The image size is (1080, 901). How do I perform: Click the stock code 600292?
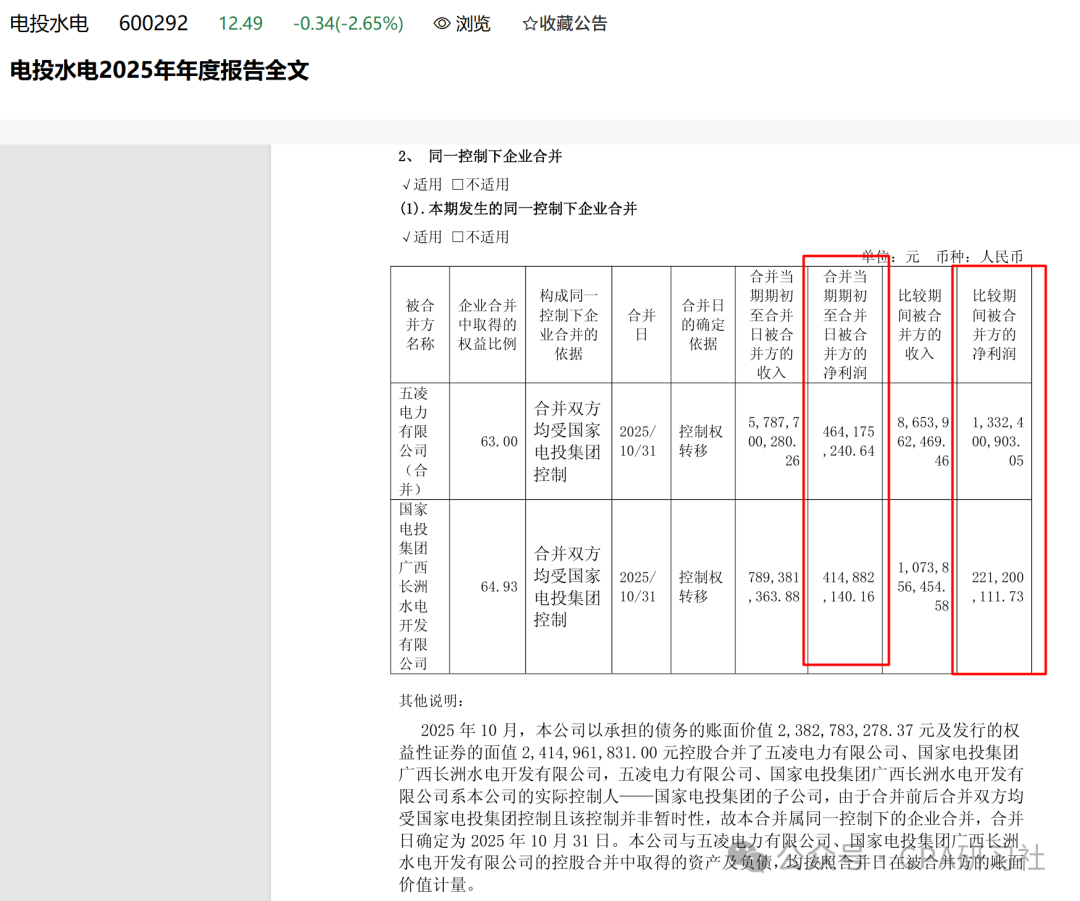[x=153, y=23]
